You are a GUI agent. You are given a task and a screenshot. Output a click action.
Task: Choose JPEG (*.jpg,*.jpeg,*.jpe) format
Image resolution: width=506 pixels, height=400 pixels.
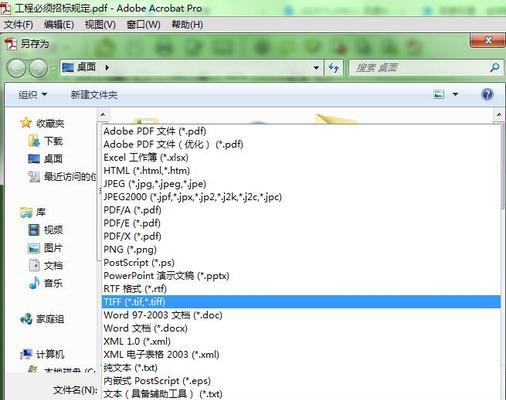point(301,184)
